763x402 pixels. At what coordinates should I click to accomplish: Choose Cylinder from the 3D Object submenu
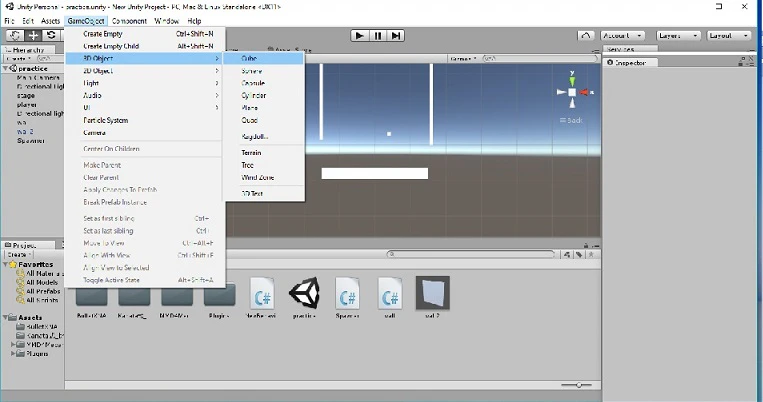264,95
